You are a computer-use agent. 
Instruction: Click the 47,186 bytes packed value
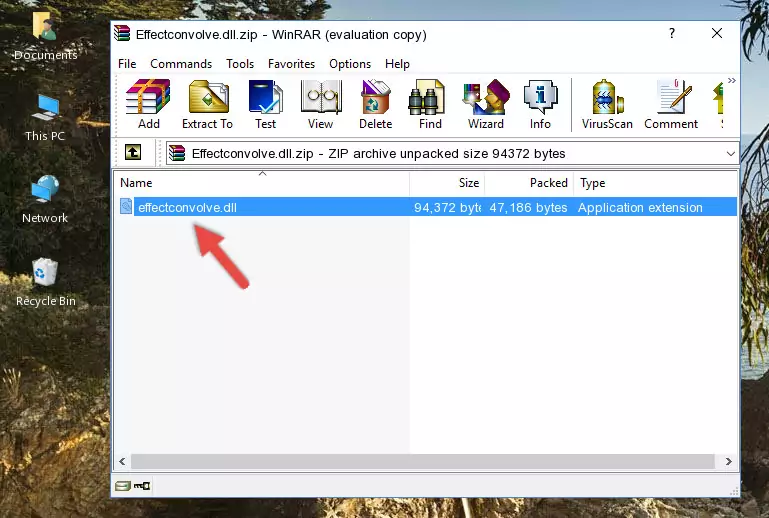pyautogui.click(x=528, y=207)
